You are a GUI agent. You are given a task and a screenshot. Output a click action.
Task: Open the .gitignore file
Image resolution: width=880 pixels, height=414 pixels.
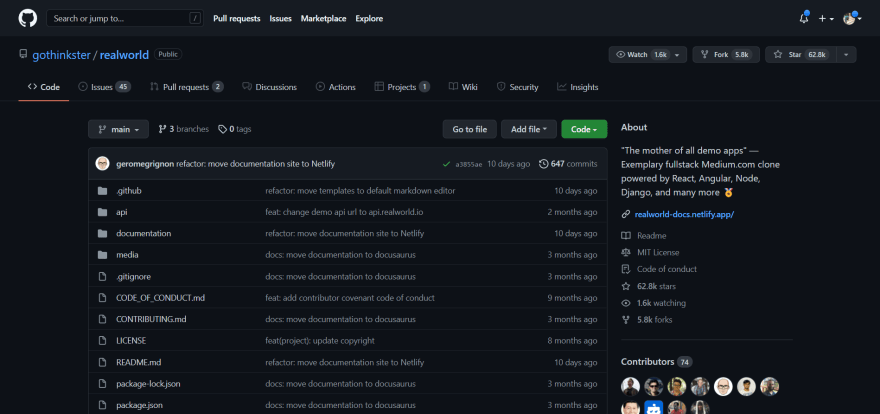click(134, 277)
